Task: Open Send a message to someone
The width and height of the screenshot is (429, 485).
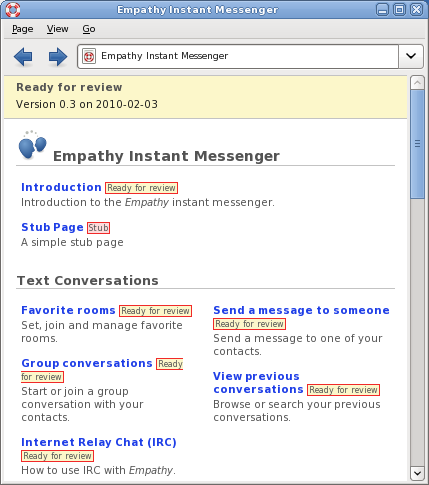Action: coord(301,310)
